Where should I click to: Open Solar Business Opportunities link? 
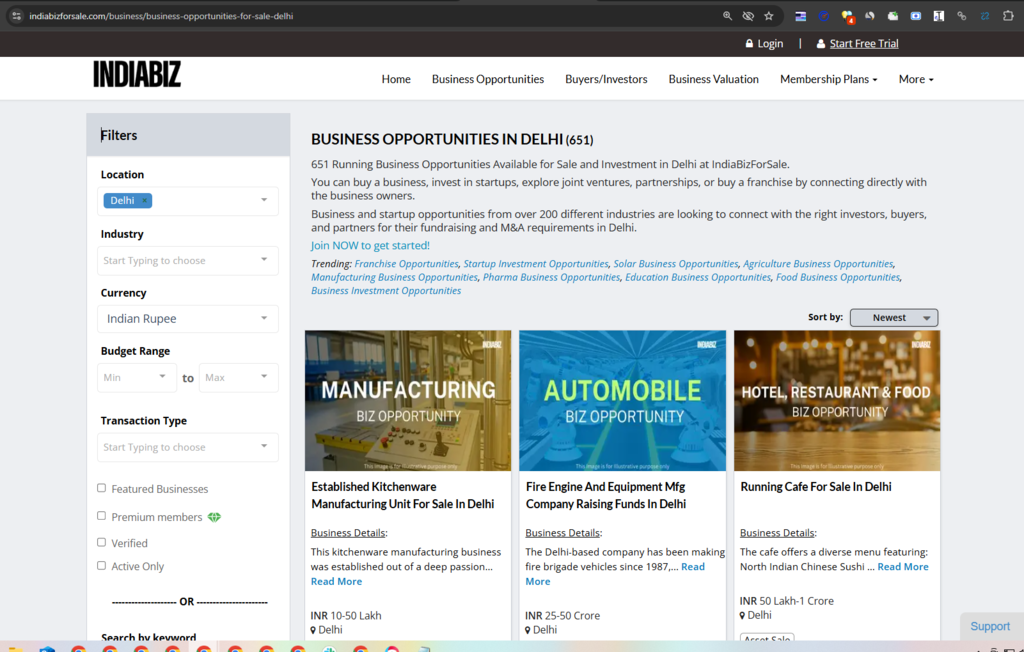(675, 264)
